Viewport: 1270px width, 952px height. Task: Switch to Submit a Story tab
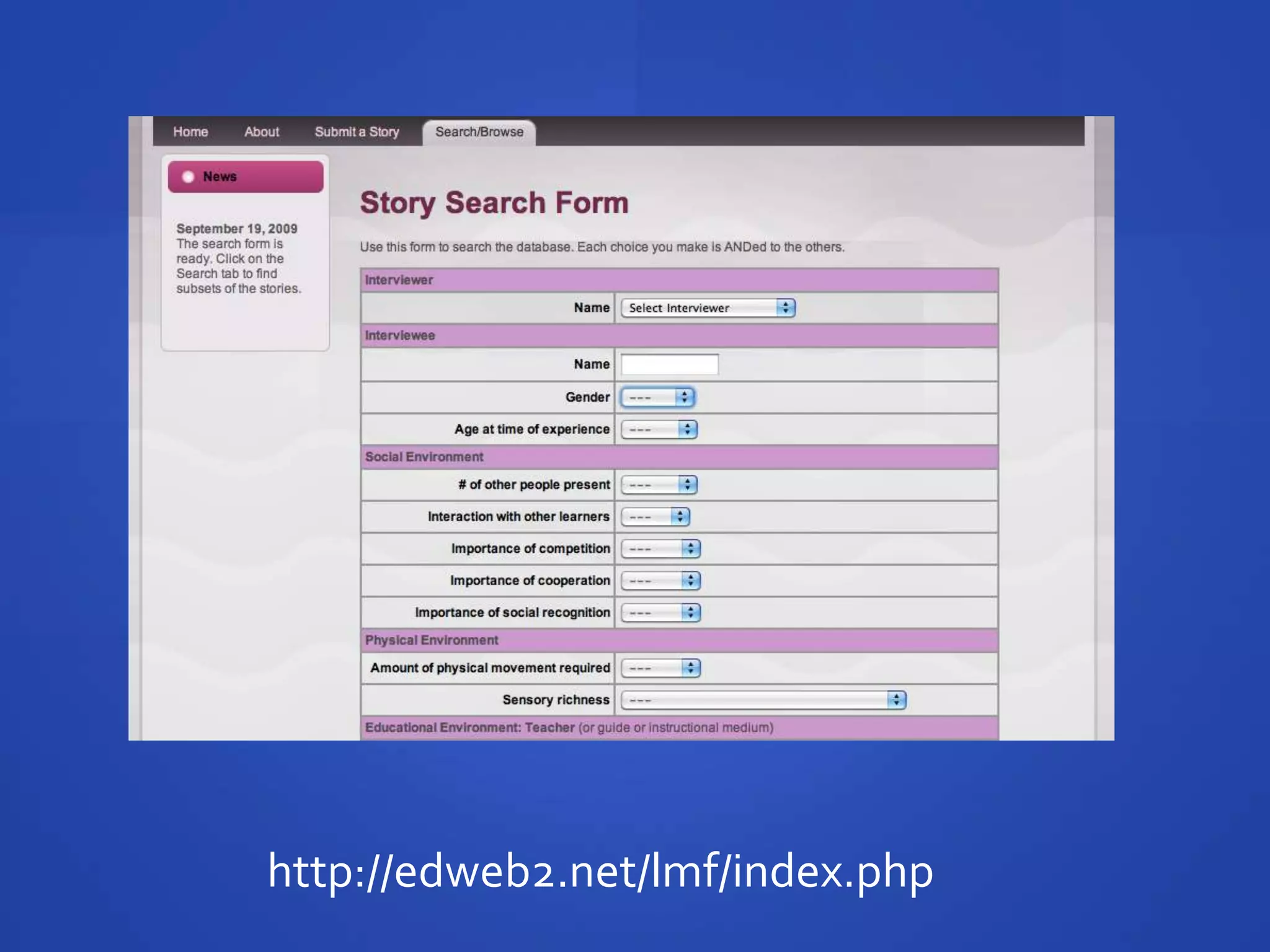pyautogui.click(x=357, y=132)
